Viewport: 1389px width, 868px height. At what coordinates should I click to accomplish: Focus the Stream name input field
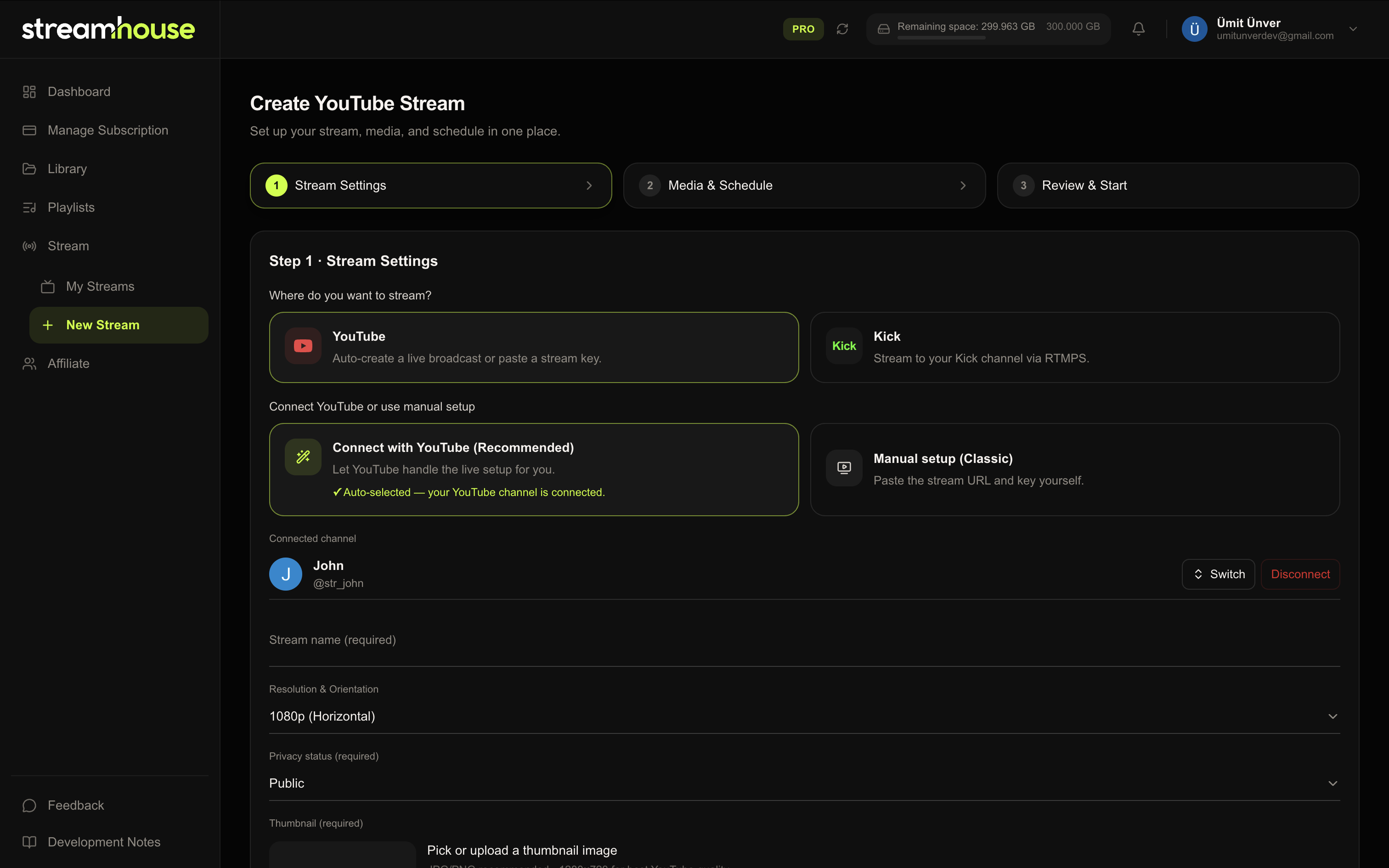click(x=804, y=641)
